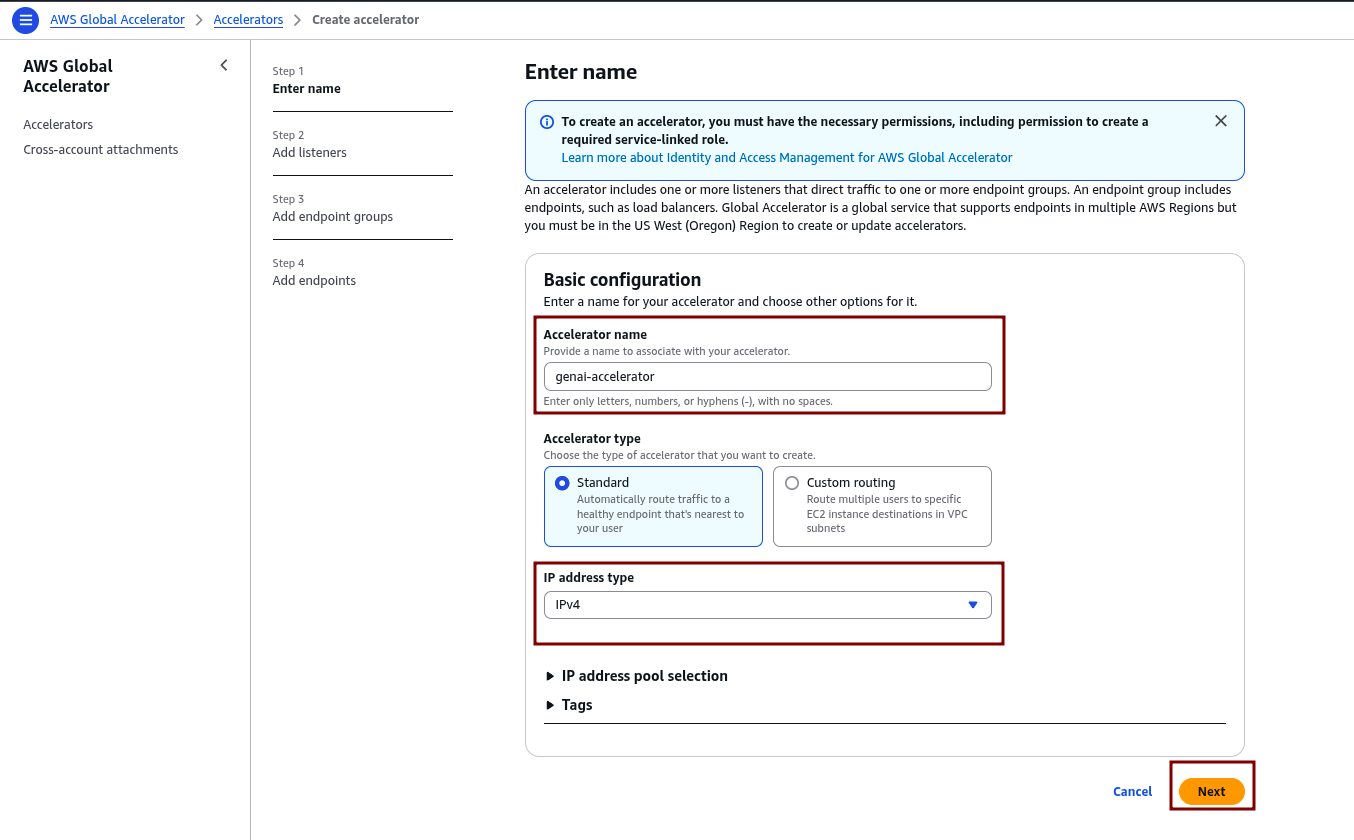Open the hamburger navigation menu icon
Image resolution: width=1354 pixels, height=840 pixels.
coord(26,20)
